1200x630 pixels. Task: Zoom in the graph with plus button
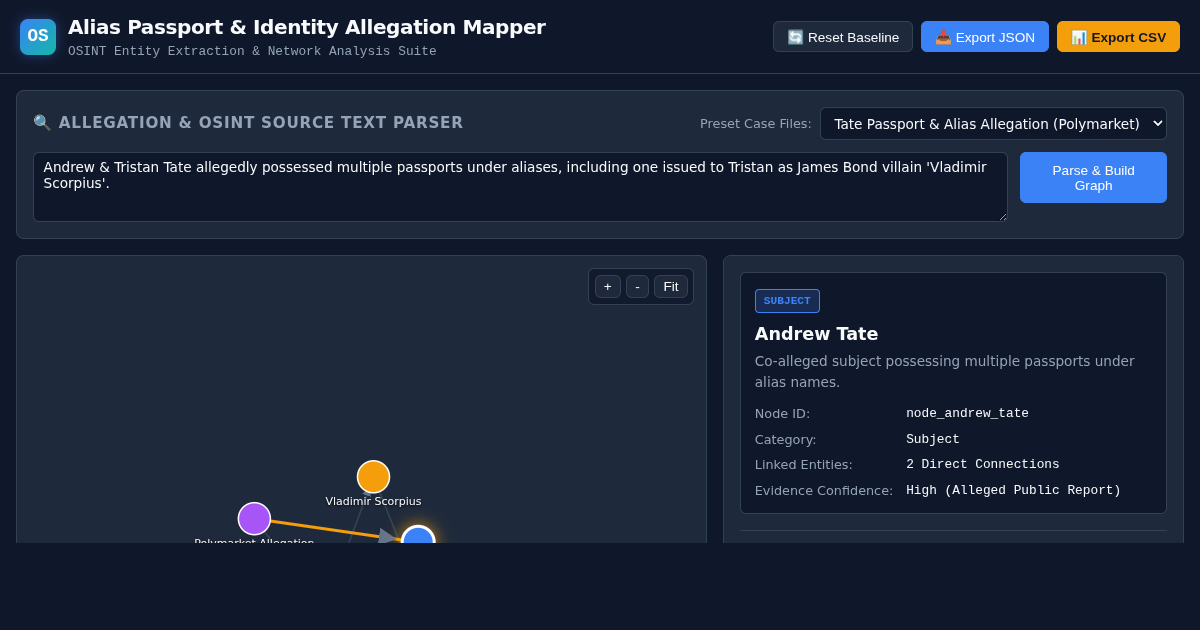coord(608,287)
